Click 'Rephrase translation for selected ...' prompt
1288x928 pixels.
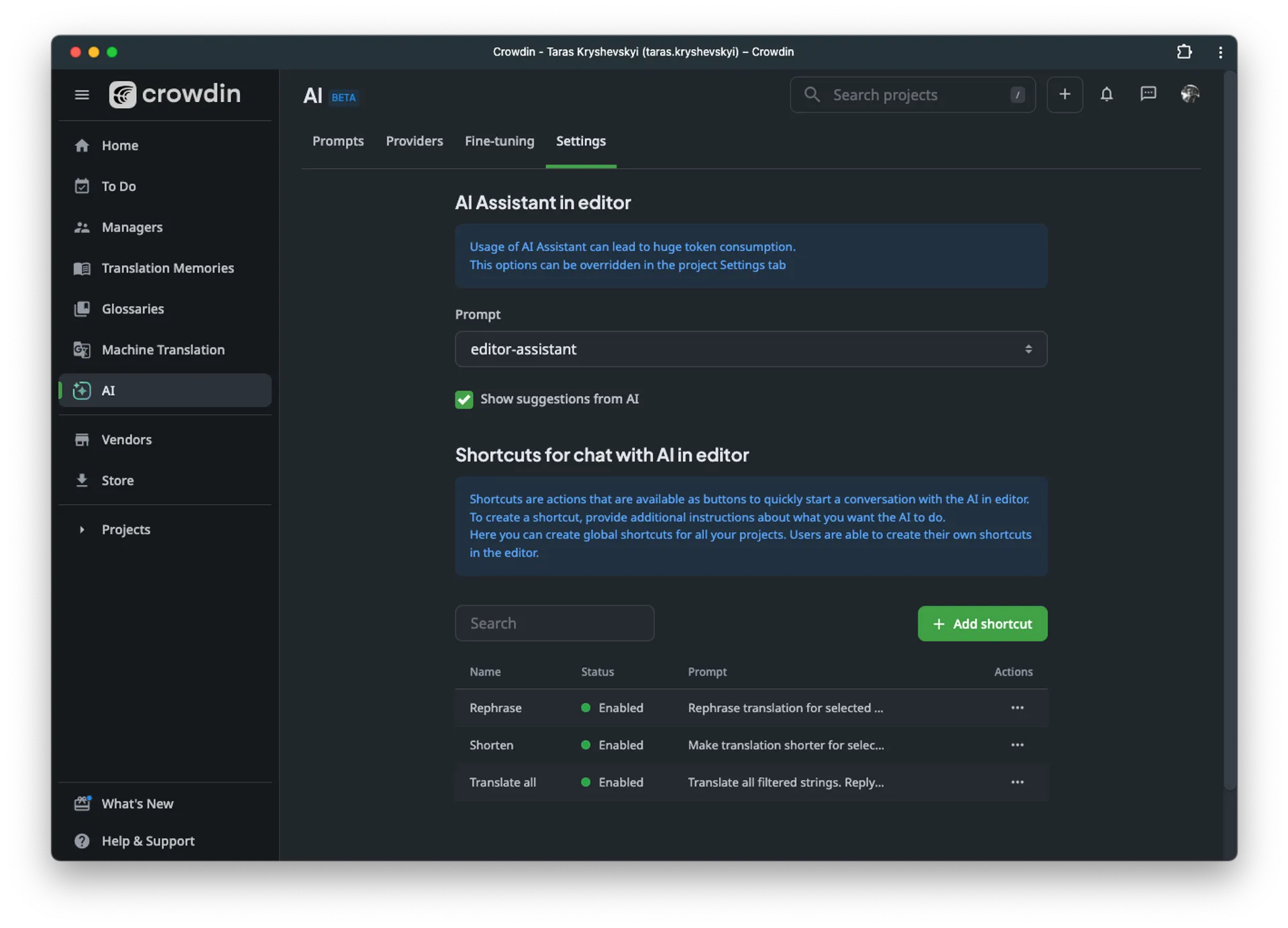786,708
